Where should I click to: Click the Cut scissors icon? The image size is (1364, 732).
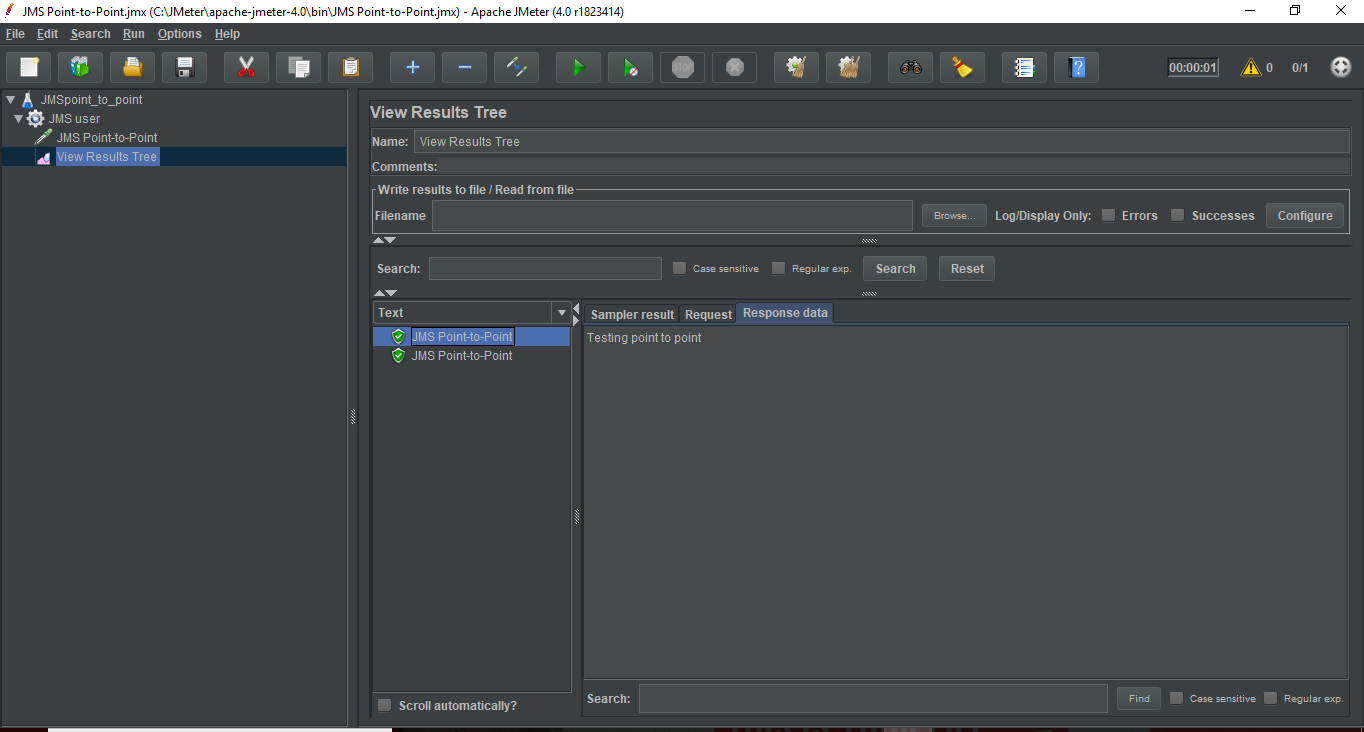pos(246,68)
